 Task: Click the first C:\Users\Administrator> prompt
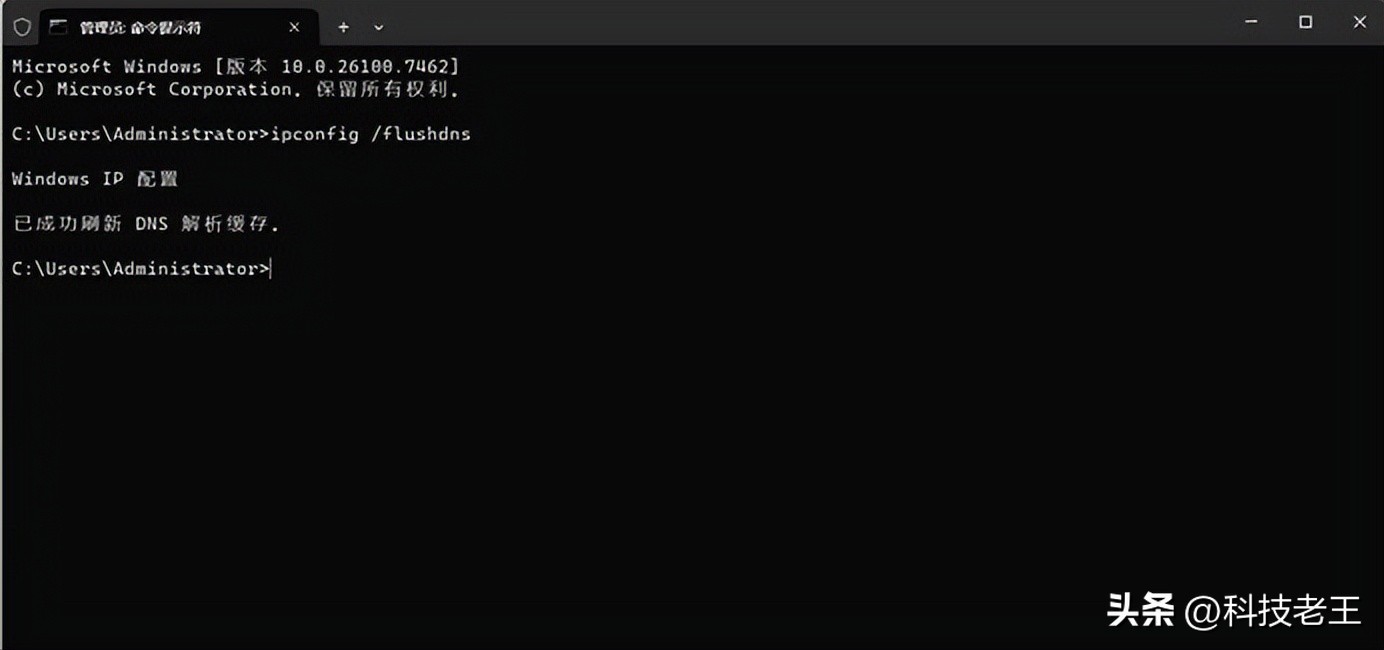[x=140, y=133]
